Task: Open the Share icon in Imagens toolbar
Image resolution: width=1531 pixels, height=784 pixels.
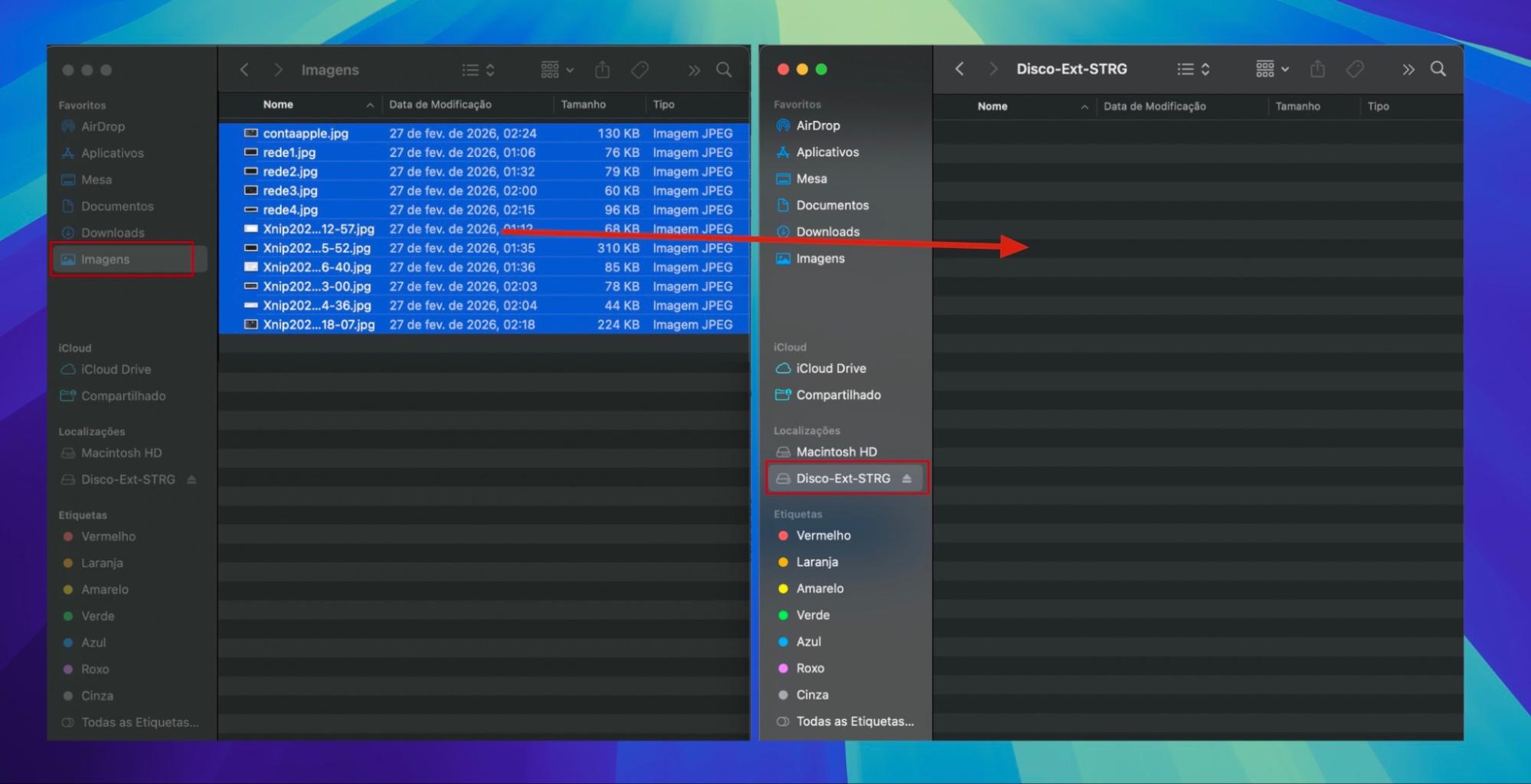Action: [602, 69]
